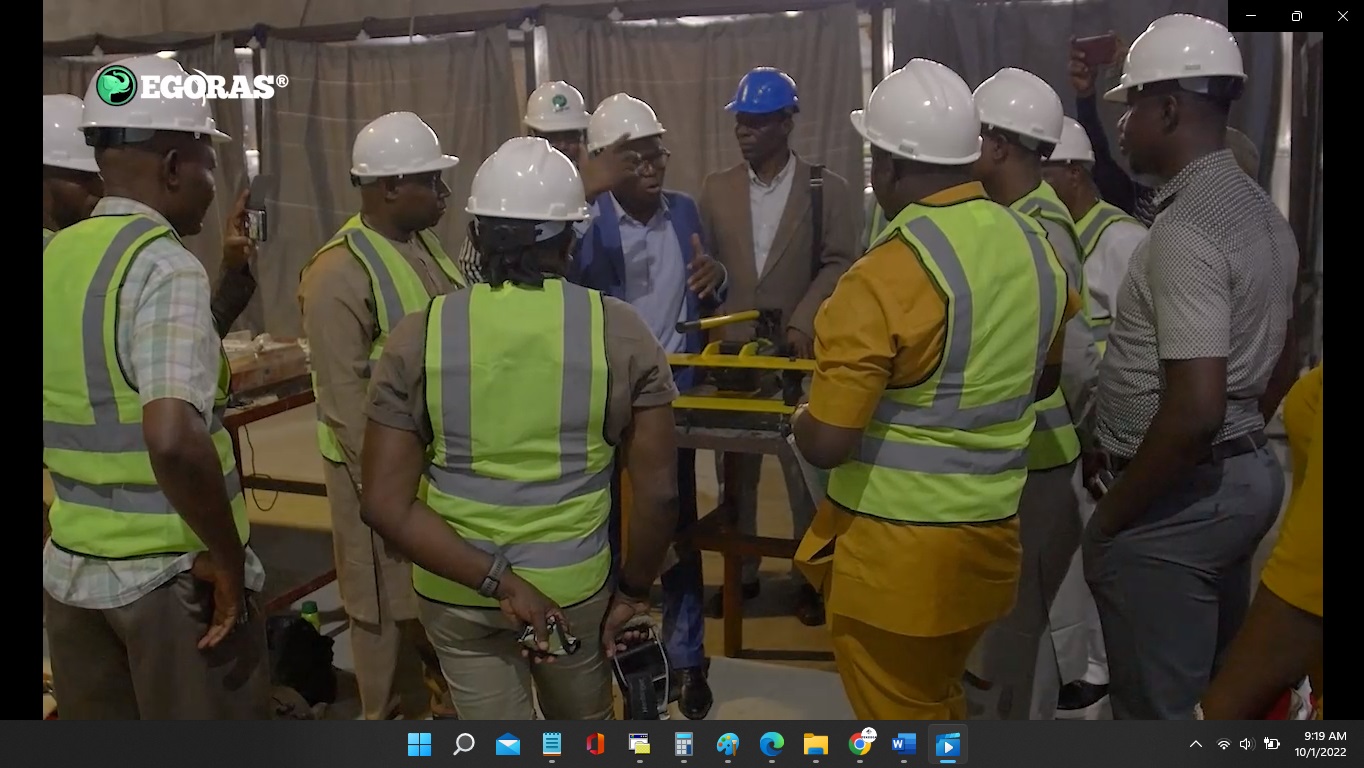1364x768 pixels.
Task: Click the speaker volume icon
Action: pyautogui.click(x=1246, y=744)
